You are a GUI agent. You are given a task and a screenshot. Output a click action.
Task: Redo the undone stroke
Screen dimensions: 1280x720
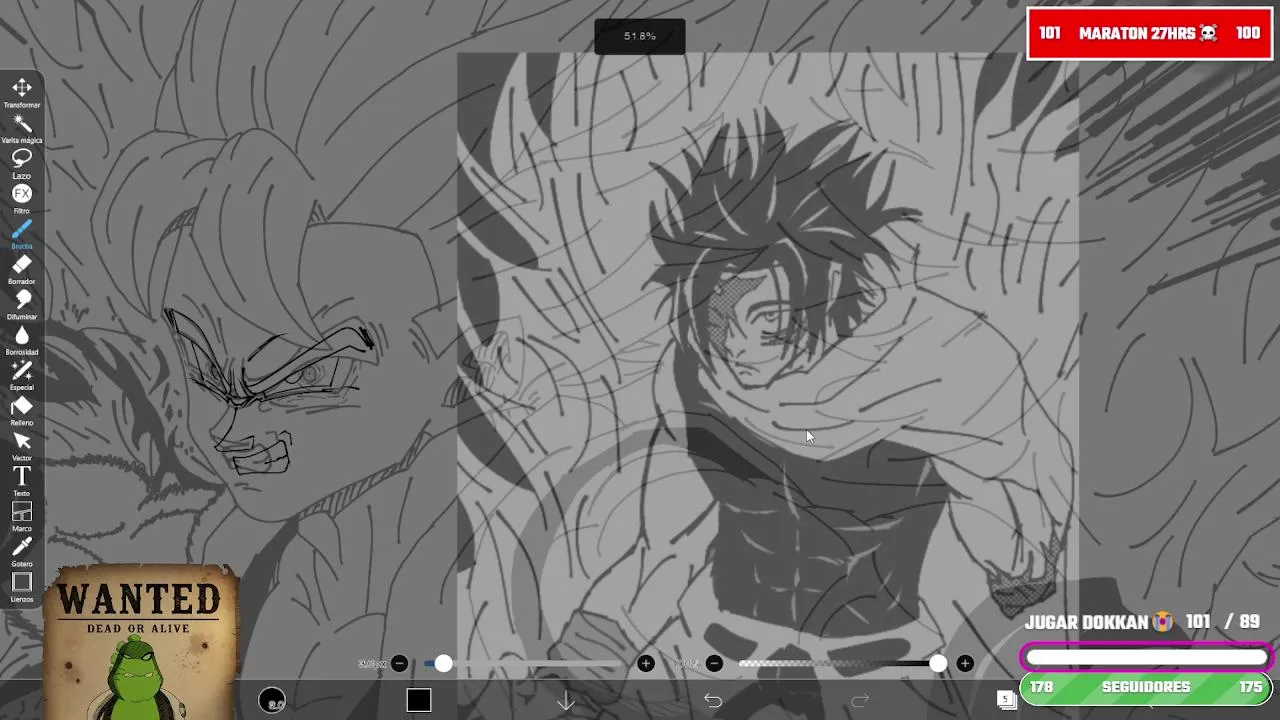pyautogui.click(x=860, y=701)
